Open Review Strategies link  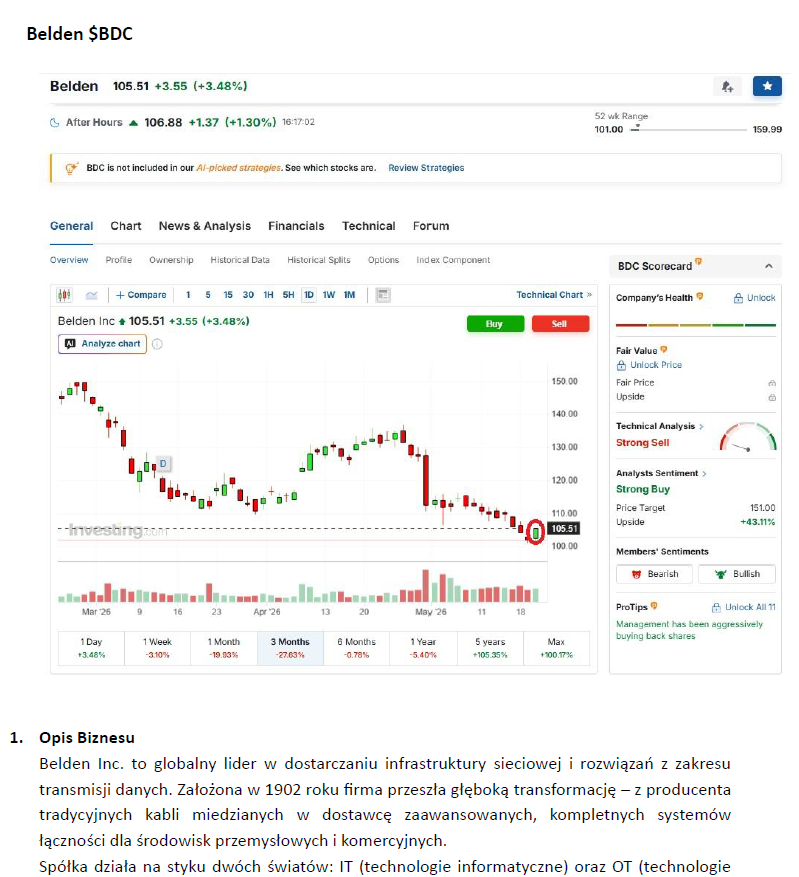coord(426,168)
